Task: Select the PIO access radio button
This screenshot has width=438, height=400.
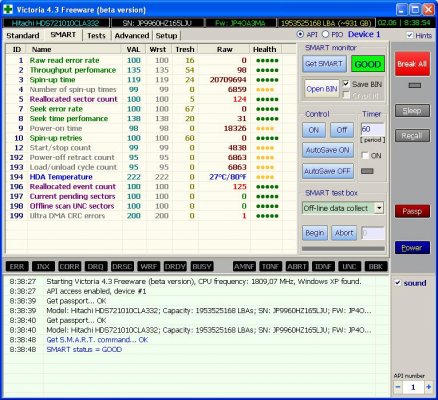Action: [325, 34]
